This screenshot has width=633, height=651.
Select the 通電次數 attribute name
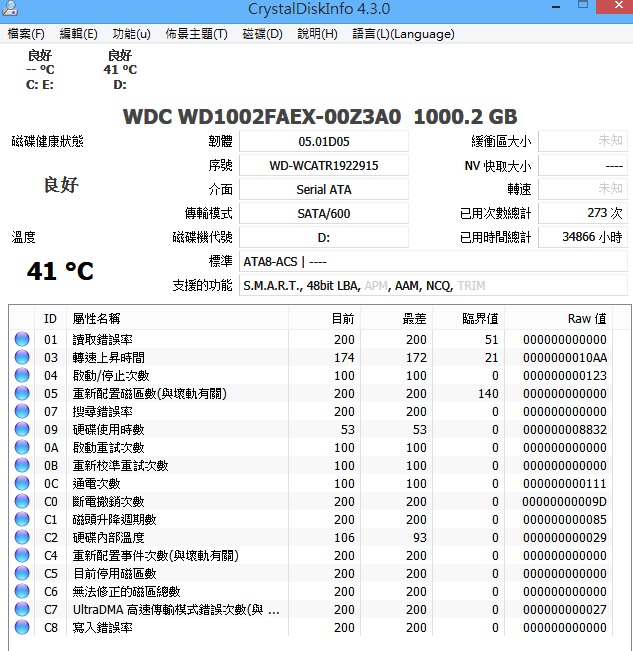96,484
